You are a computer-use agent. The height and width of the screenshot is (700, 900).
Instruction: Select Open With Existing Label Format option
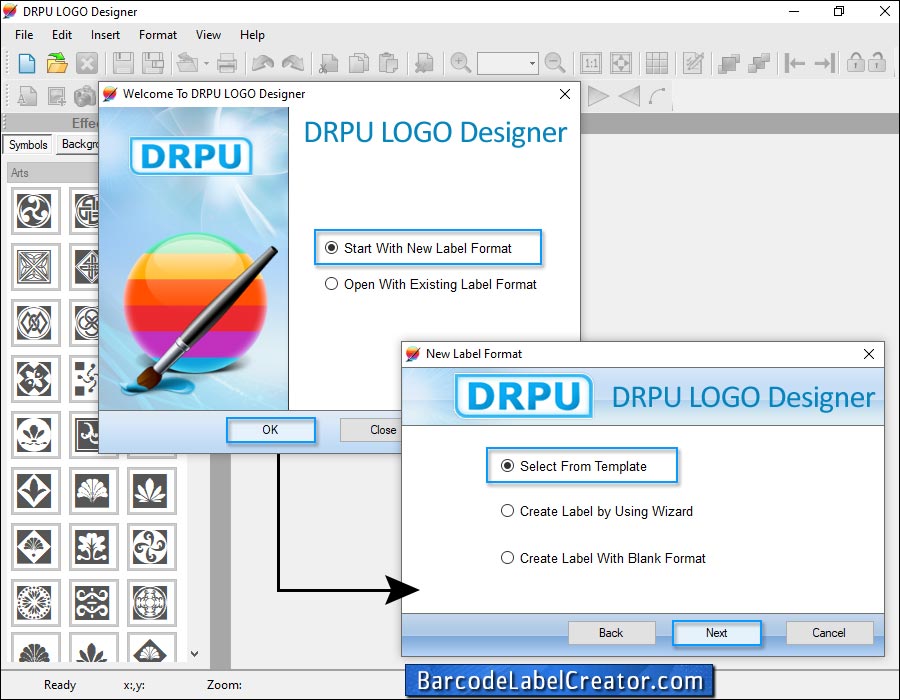430,284
